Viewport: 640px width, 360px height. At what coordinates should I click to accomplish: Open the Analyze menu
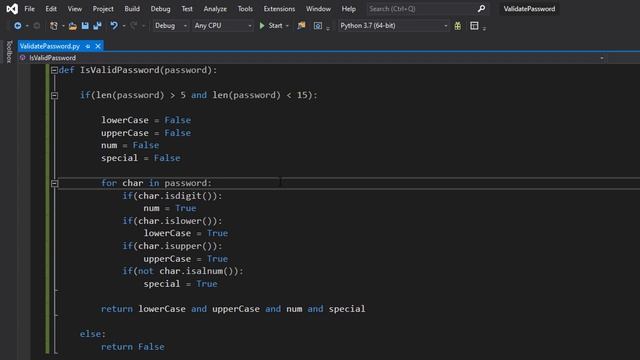[x=215, y=9]
